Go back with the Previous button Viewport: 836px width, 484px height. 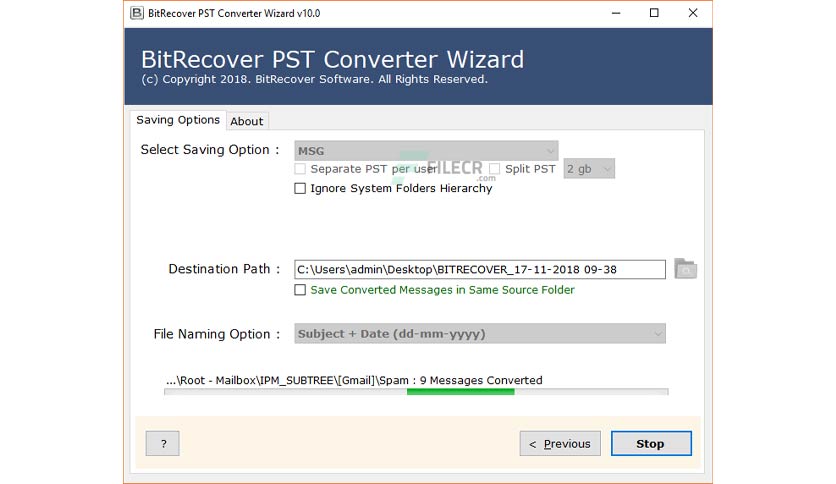point(560,443)
